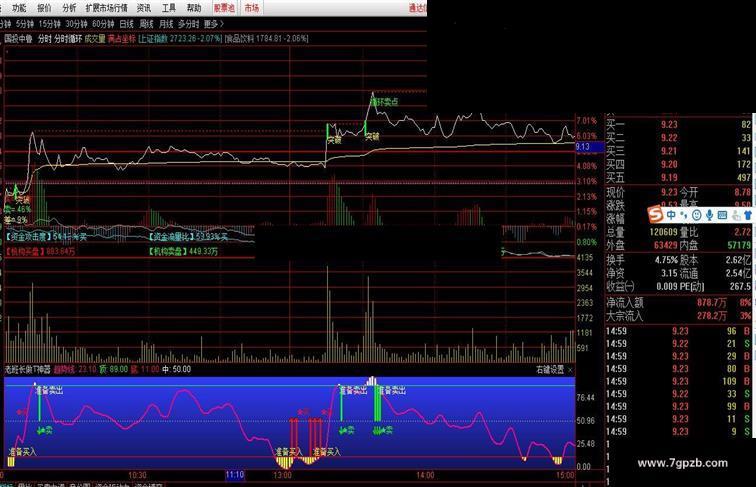The image size is (756, 487).
Task: Click the 净流入额 878.7万 row
Action: [678, 303]
